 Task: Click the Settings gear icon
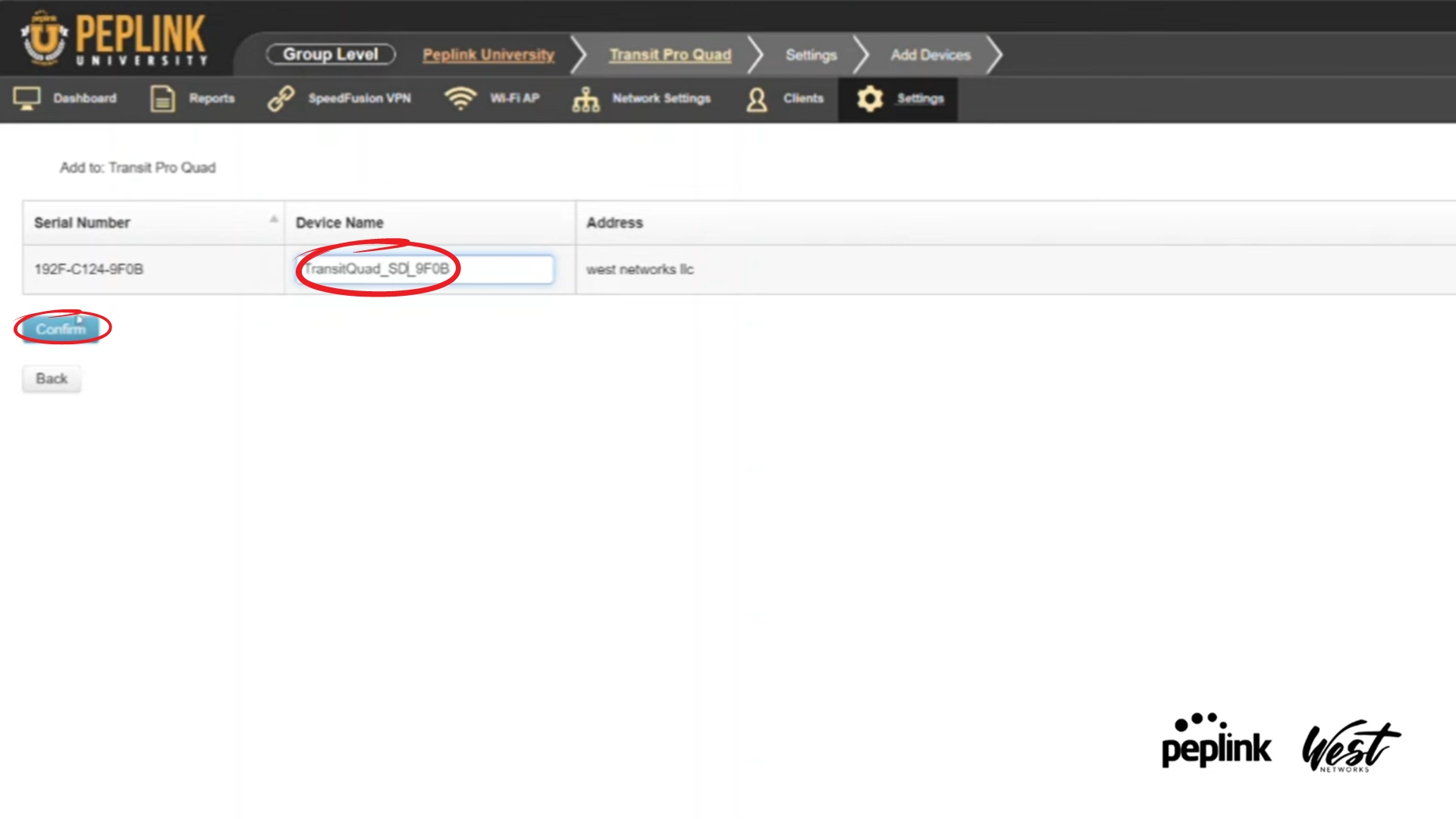870,99
